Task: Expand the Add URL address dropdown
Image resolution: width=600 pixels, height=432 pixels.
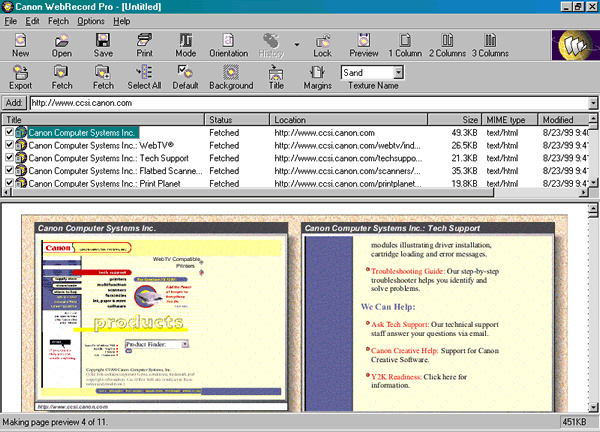Action: [593, 103]
